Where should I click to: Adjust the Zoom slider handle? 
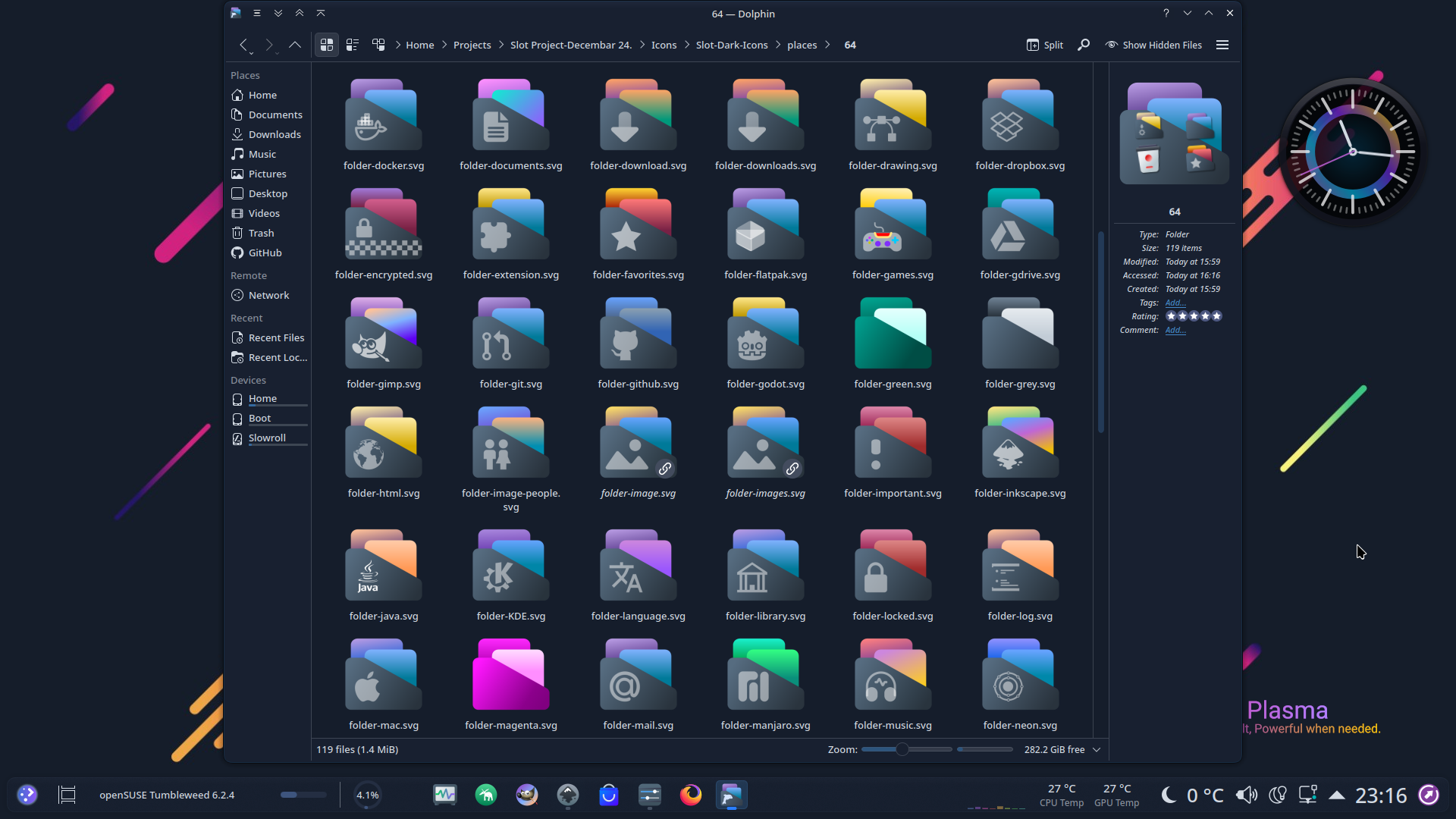902,749
